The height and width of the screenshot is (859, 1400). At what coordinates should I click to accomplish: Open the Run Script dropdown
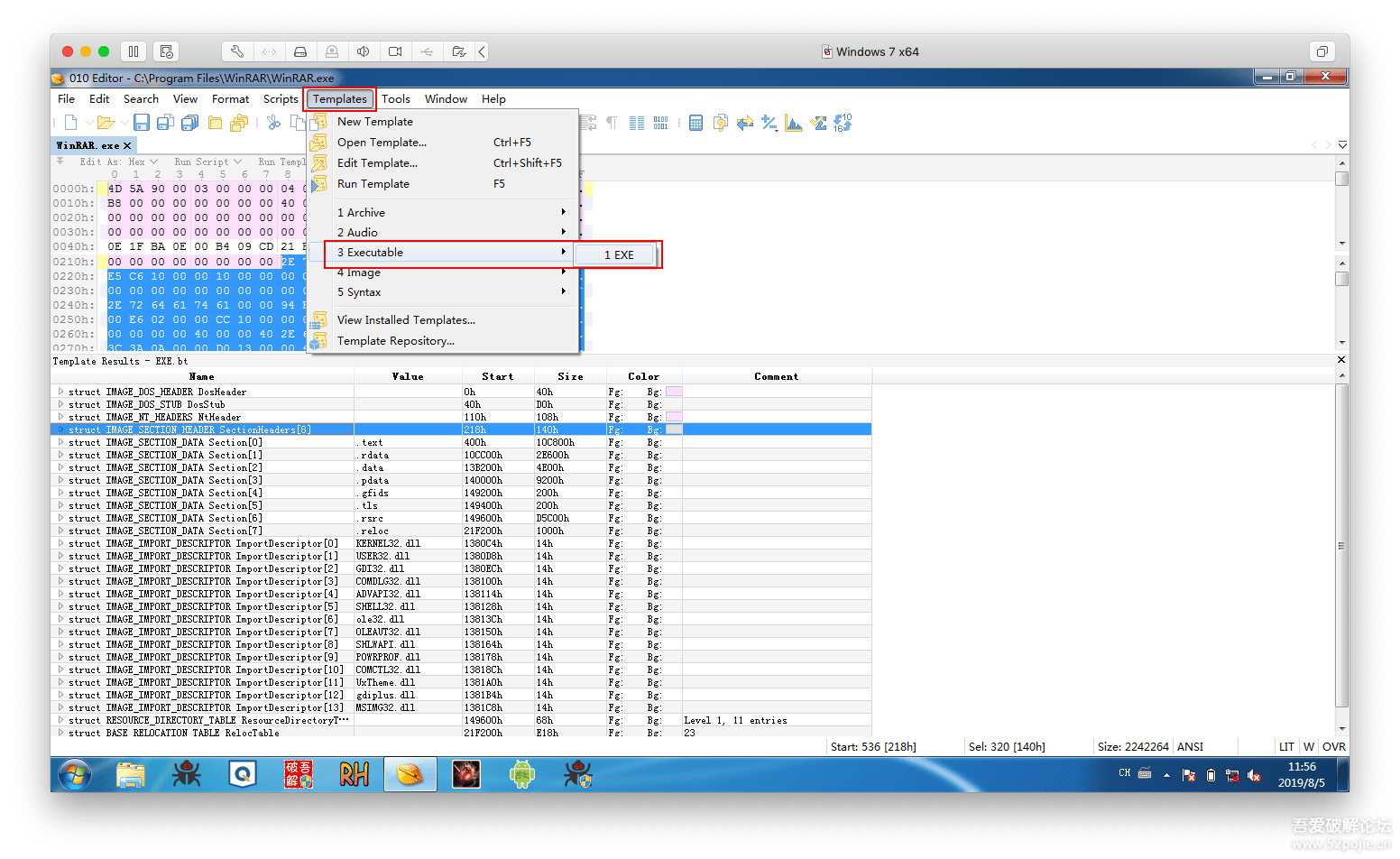point(207,162)
